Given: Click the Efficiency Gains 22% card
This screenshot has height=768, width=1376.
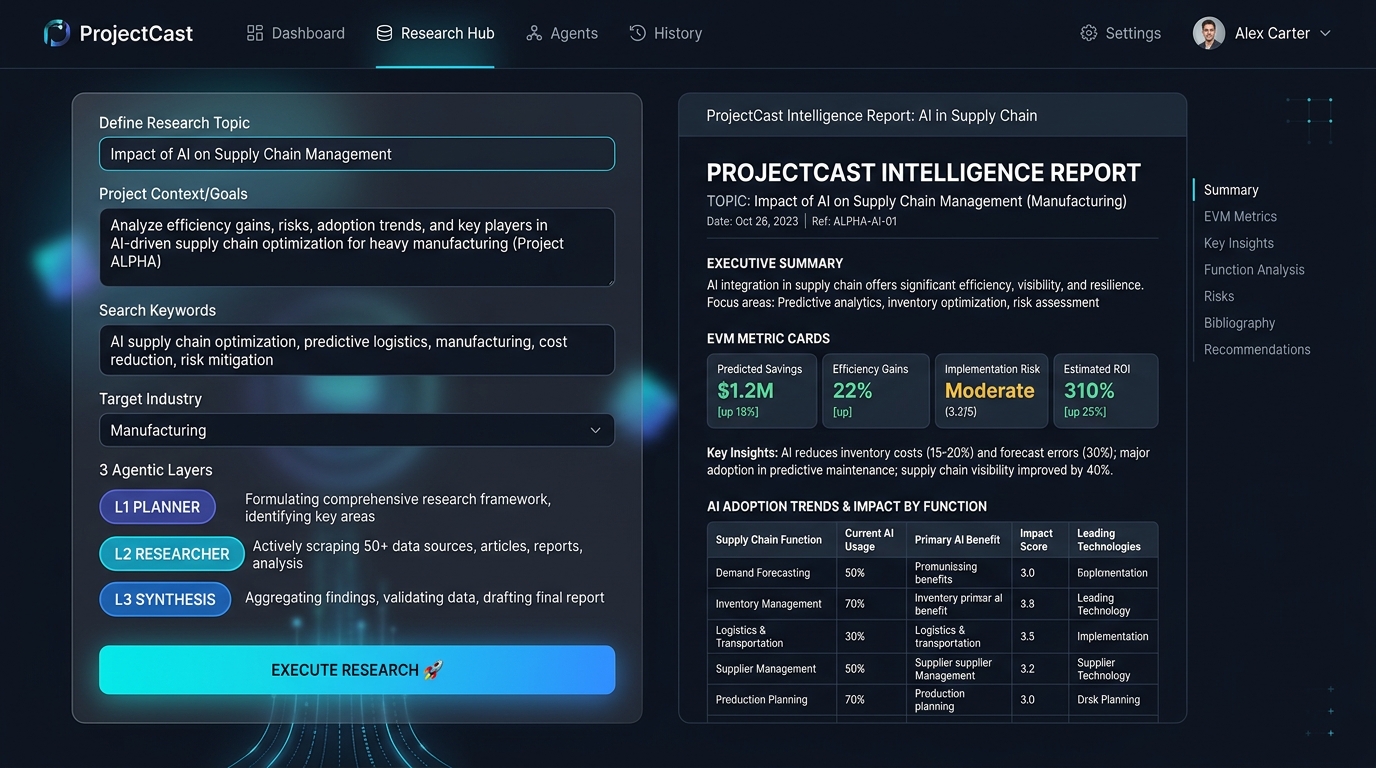Looking at the screenshot, I should click(876, 390).
